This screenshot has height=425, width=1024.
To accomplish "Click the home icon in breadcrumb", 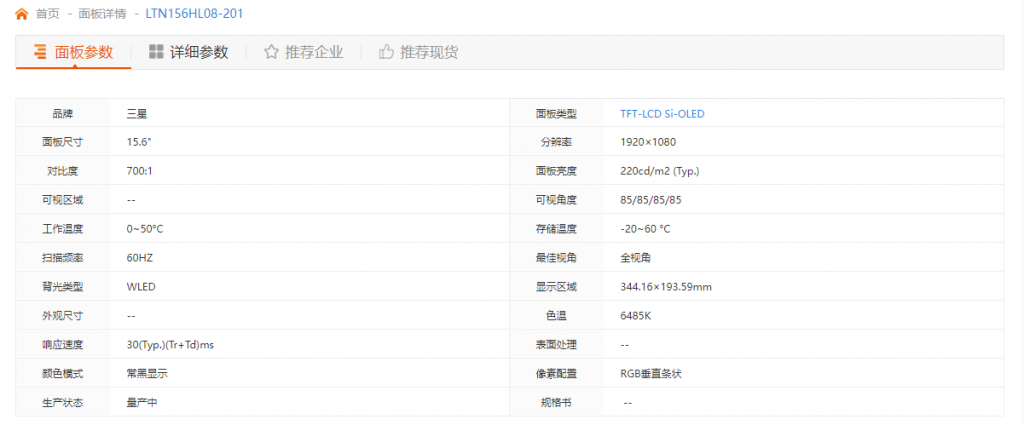I will [x=22, y=14].
